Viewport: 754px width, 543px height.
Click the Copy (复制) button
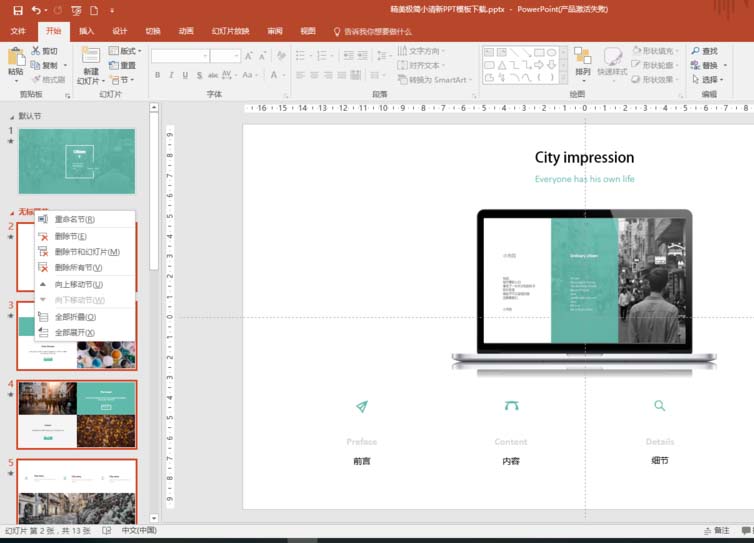click(44, 65)
